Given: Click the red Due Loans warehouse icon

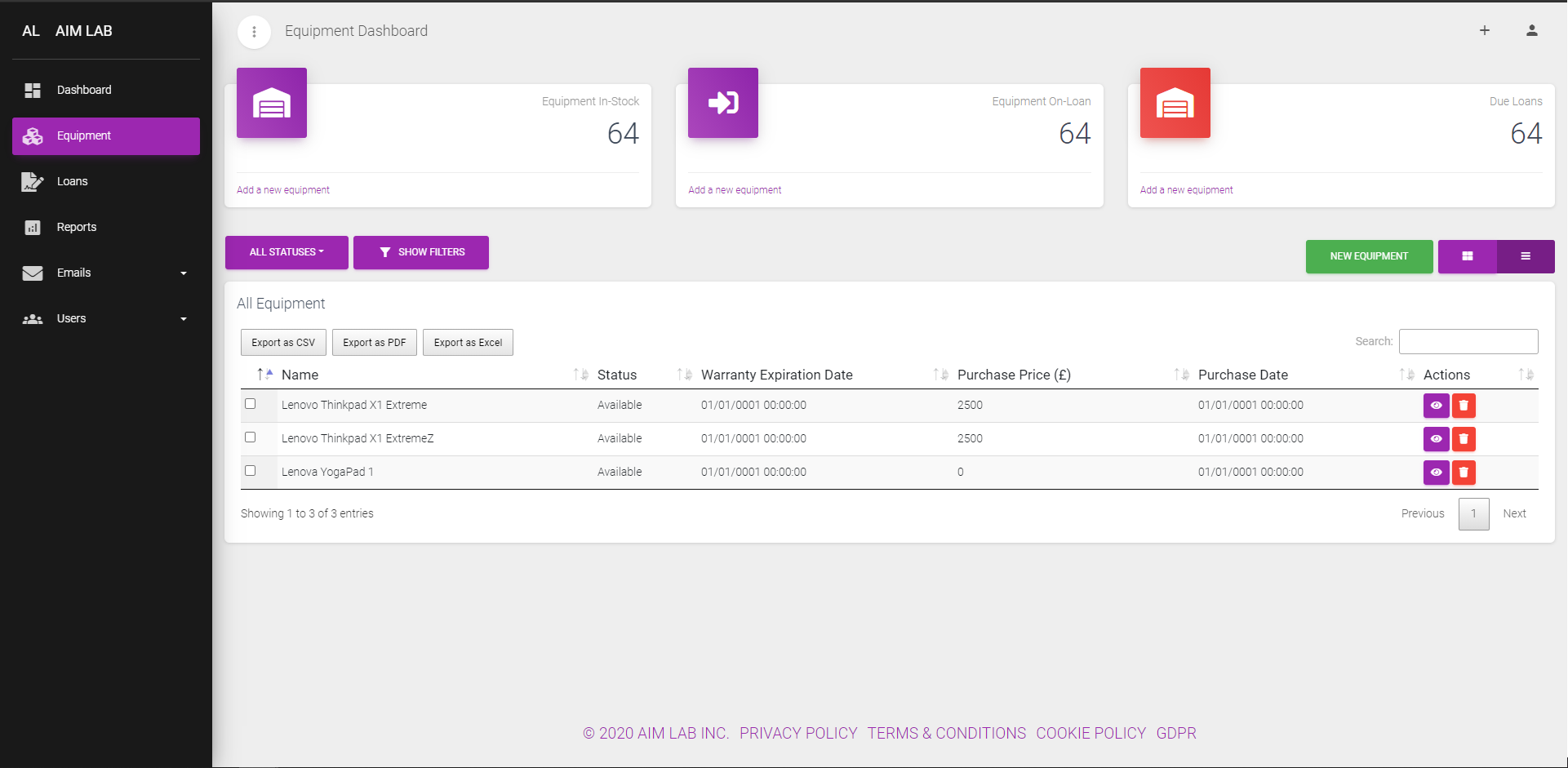Looking at the screenshot, I should [1175, 103].
